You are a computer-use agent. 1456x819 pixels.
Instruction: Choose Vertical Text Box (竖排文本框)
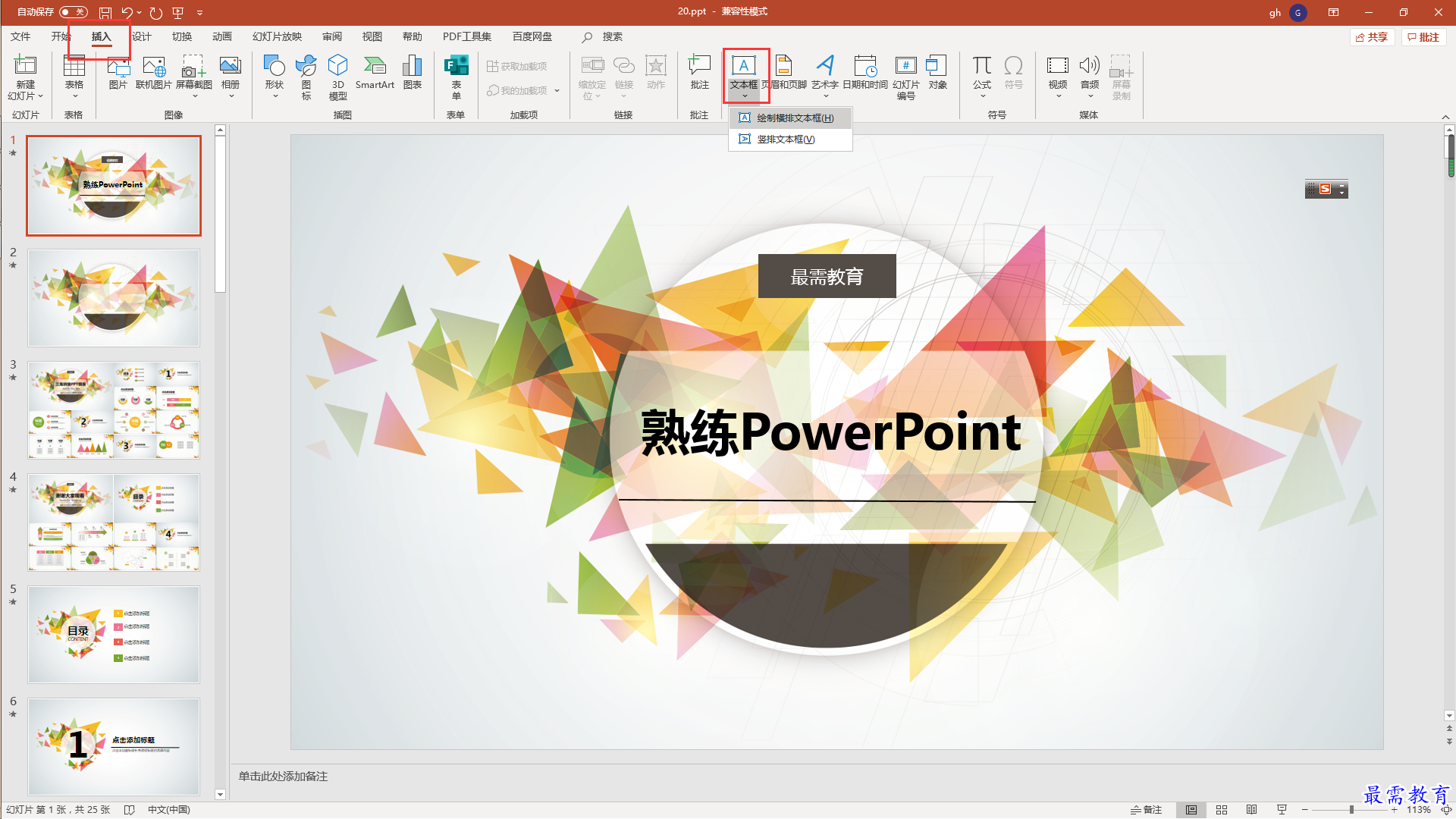(790, 139)
